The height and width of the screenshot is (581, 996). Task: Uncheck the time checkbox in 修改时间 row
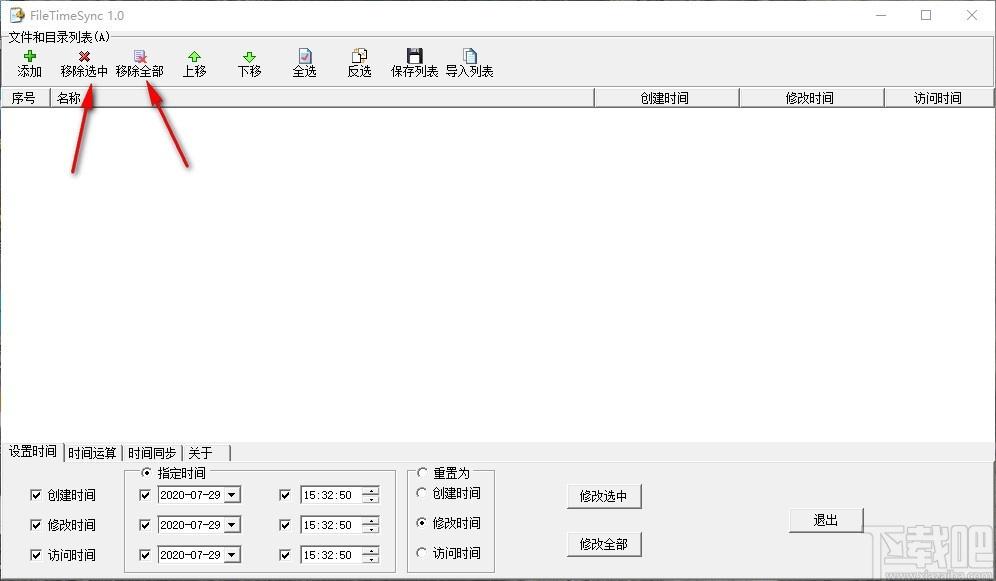(x=285, y=524)
